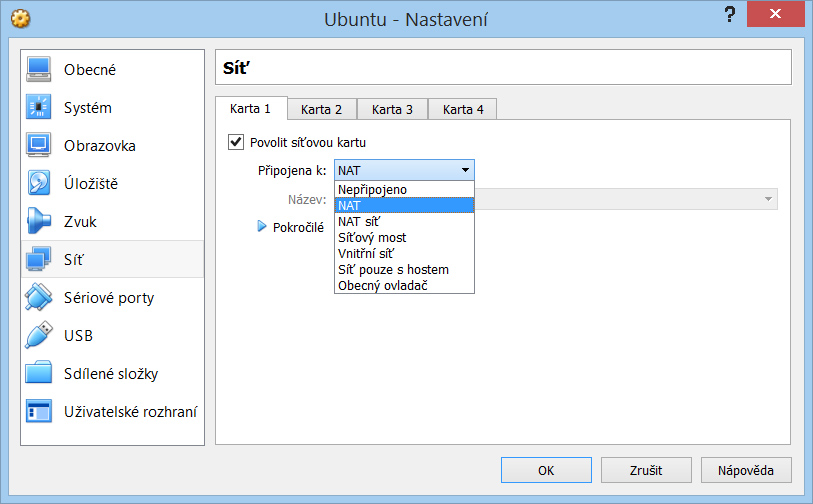
Task: Go to Obrazovka category label
Action: click(100, 146)
